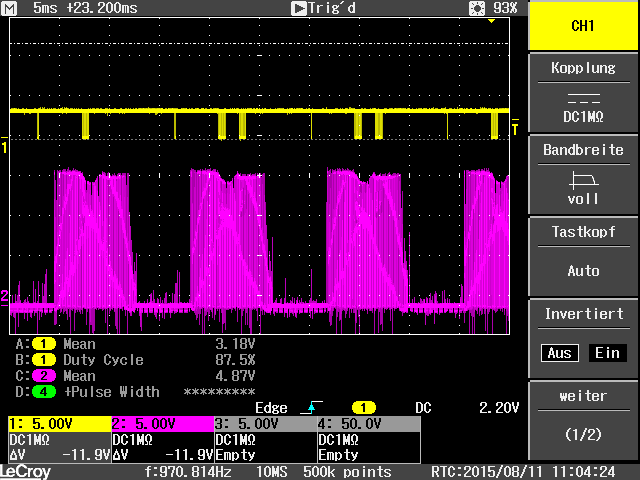Click the RTC date and time readout
Viewport: 640px width, 480px height.
tap(523, 472)
